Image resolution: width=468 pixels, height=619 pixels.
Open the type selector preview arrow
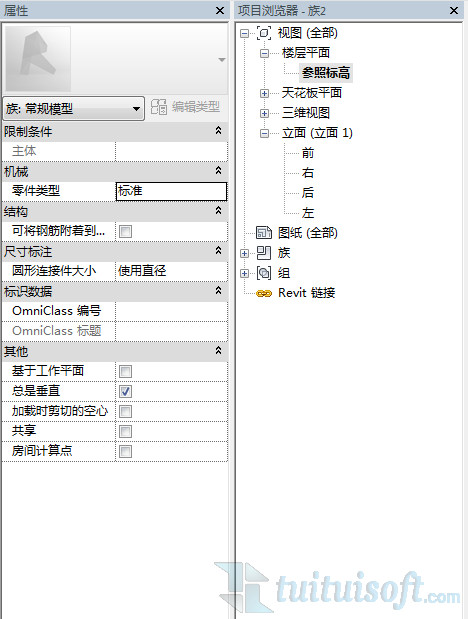(222, 60)
